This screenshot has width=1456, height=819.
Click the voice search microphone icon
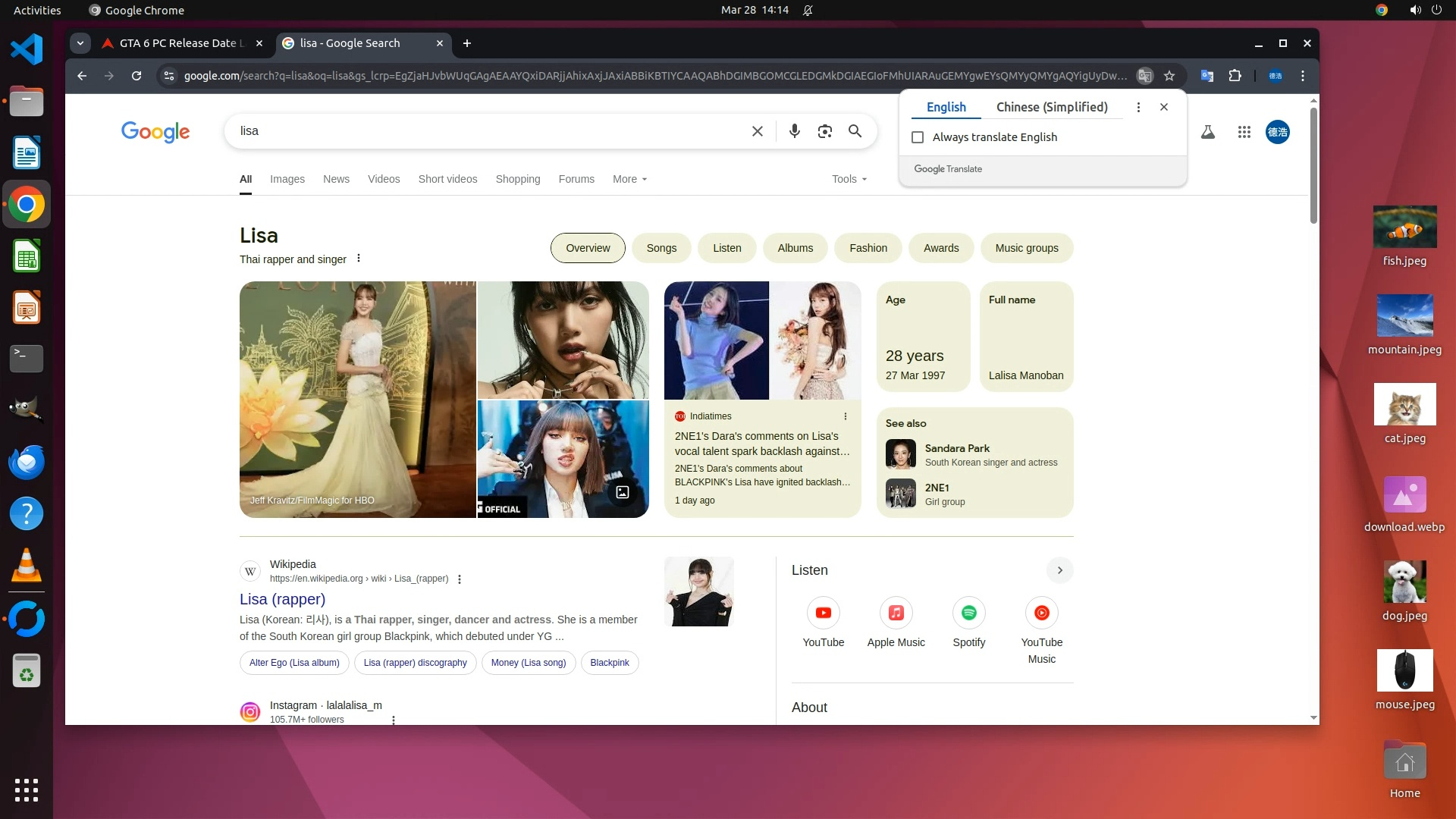[x=794, y=131]
